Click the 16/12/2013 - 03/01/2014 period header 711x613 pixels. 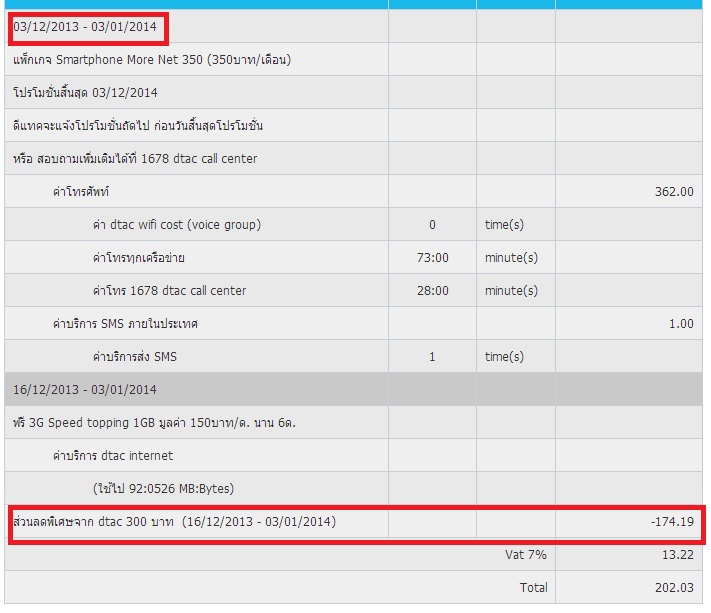pyautogui.click(x=85, y=390)
